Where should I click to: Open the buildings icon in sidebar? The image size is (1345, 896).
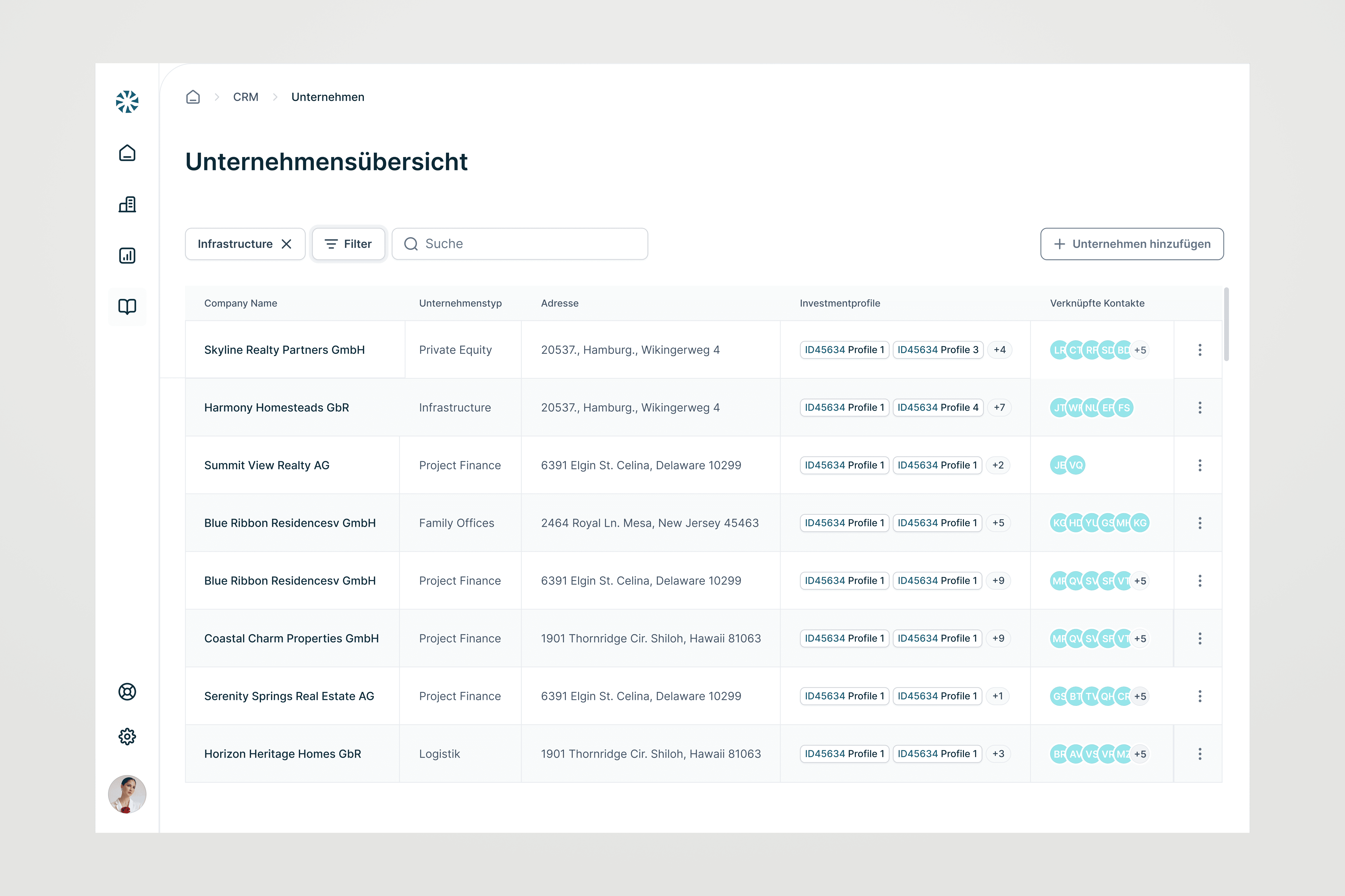(x=127, y=205)
